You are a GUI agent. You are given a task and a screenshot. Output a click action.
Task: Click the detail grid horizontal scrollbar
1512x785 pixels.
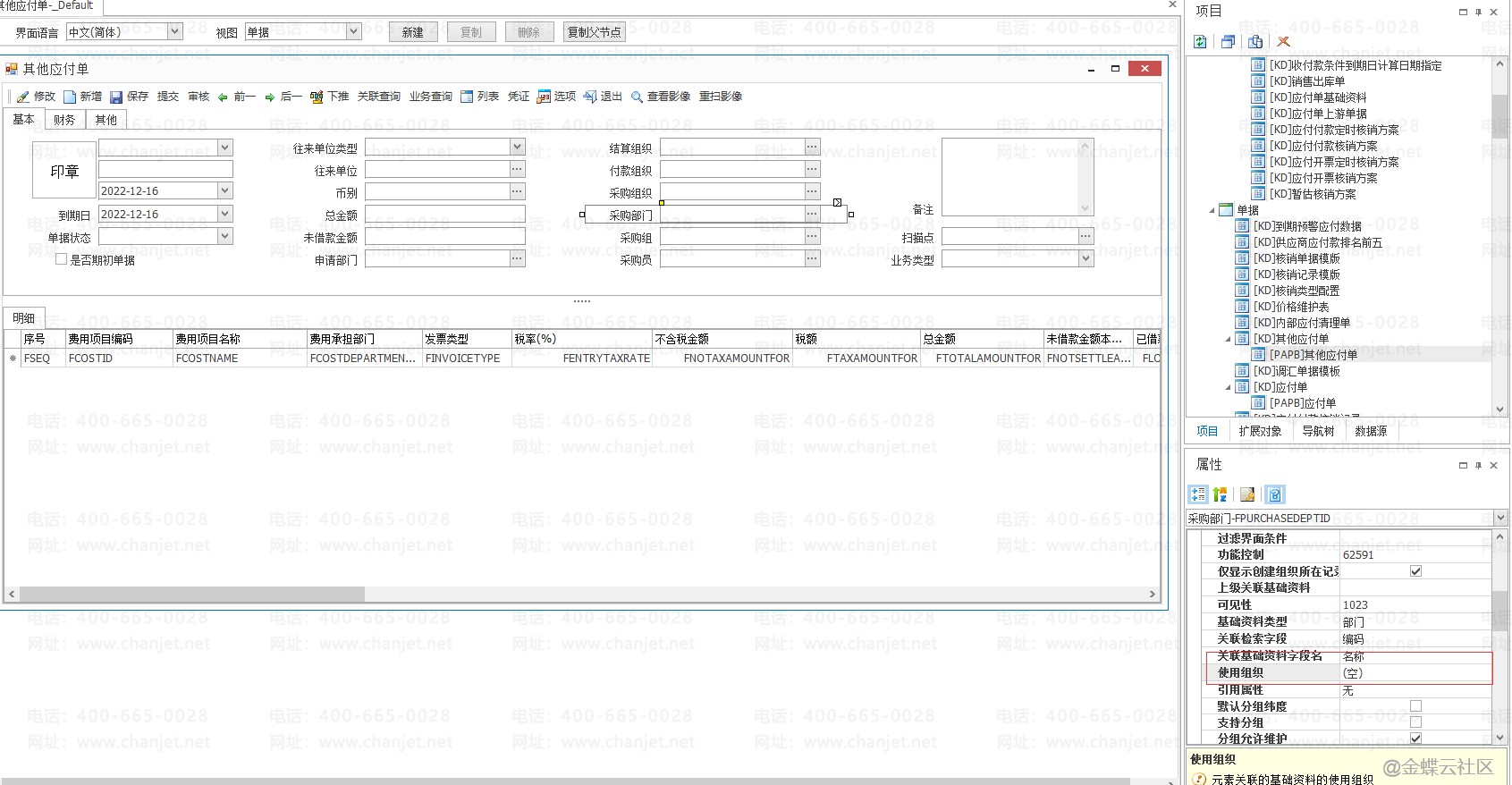pyautogui.click(x=192, y=594)
